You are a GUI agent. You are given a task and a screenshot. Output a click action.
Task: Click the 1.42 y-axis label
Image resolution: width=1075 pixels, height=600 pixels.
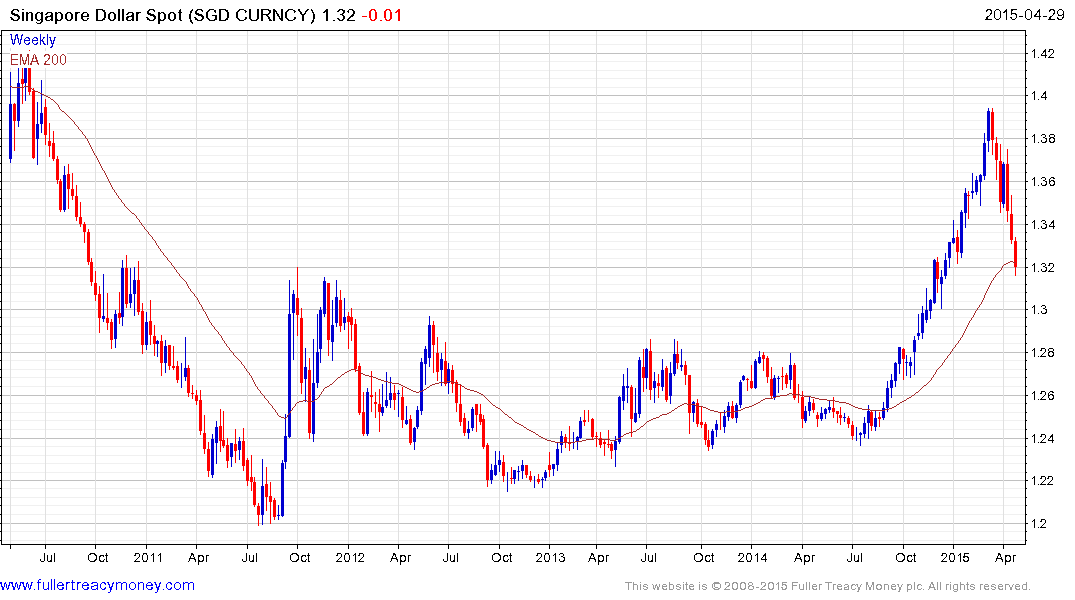[1043, 53]
